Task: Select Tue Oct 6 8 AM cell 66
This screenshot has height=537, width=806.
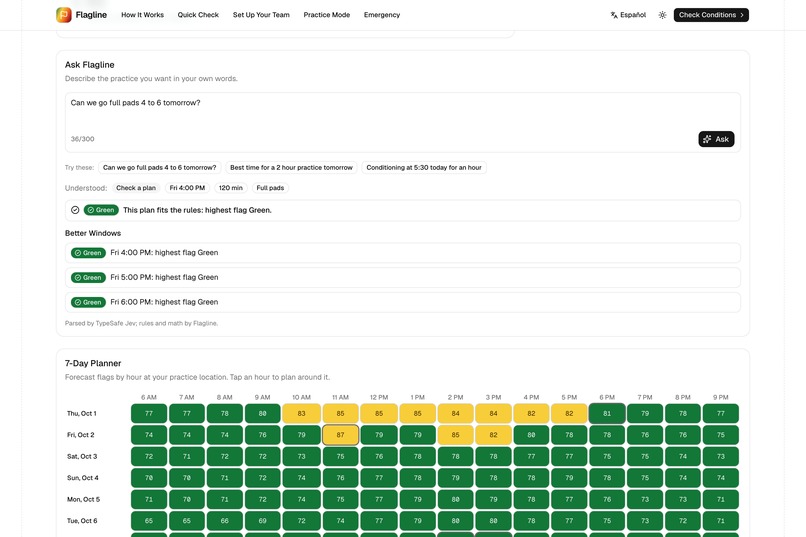Action: pyautogui.click(x=225, y=521)
